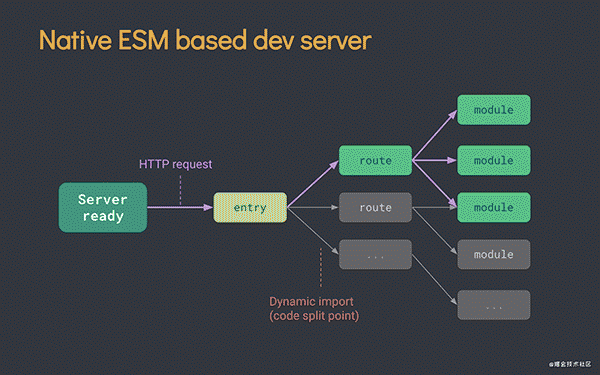Click purple arrowhead pointing into entry node

208,207
